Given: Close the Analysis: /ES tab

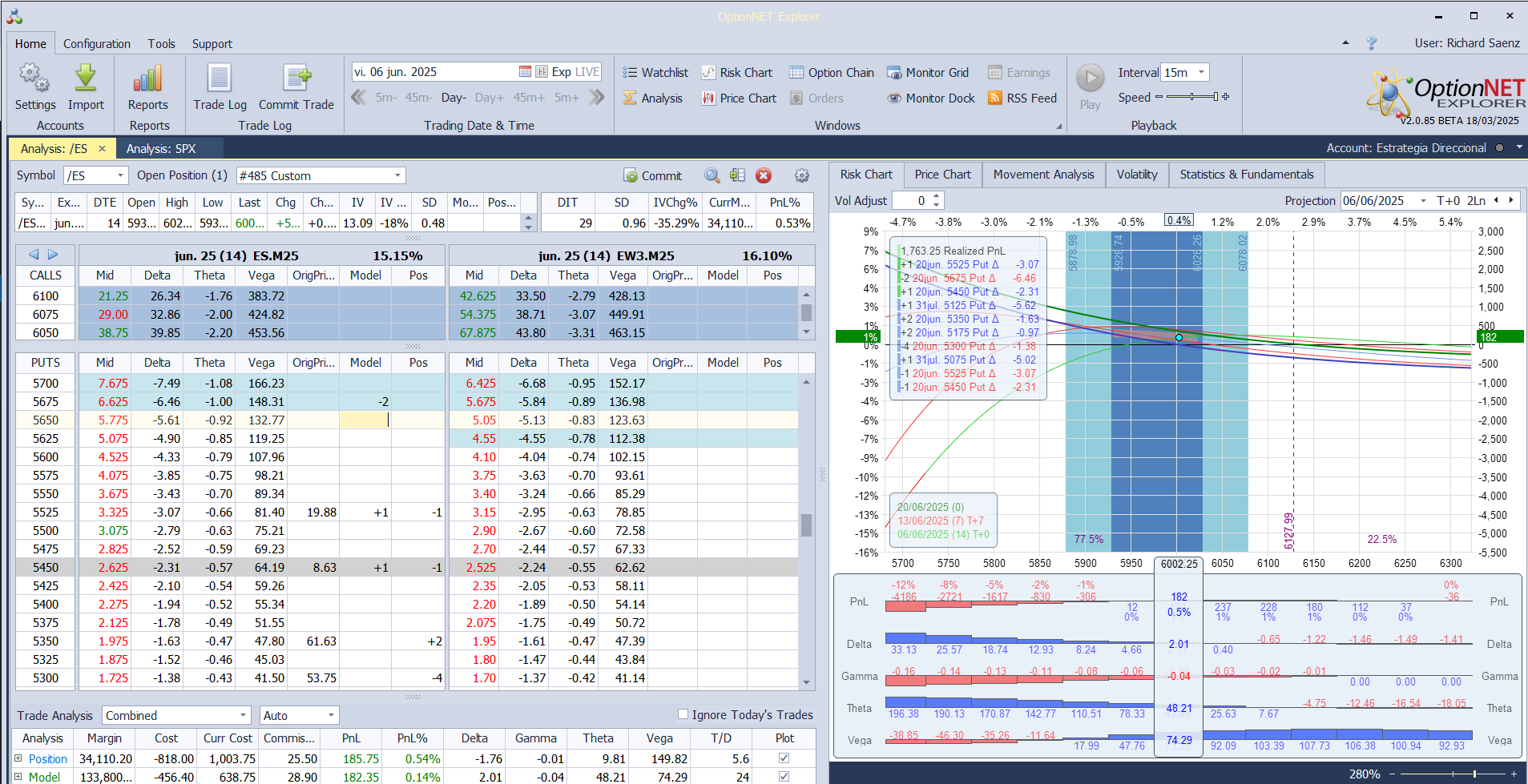Looking at the screenshot, I should tap(102, 148).
